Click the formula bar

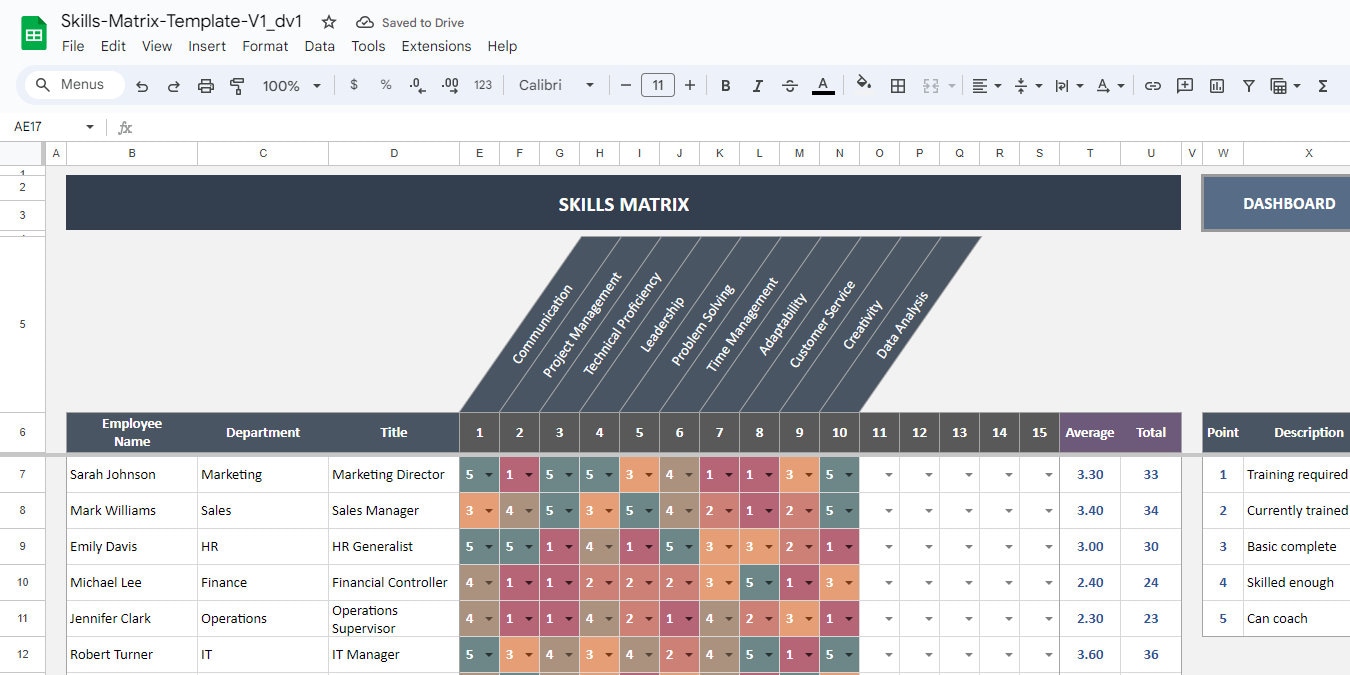click(x=740, y=127)
